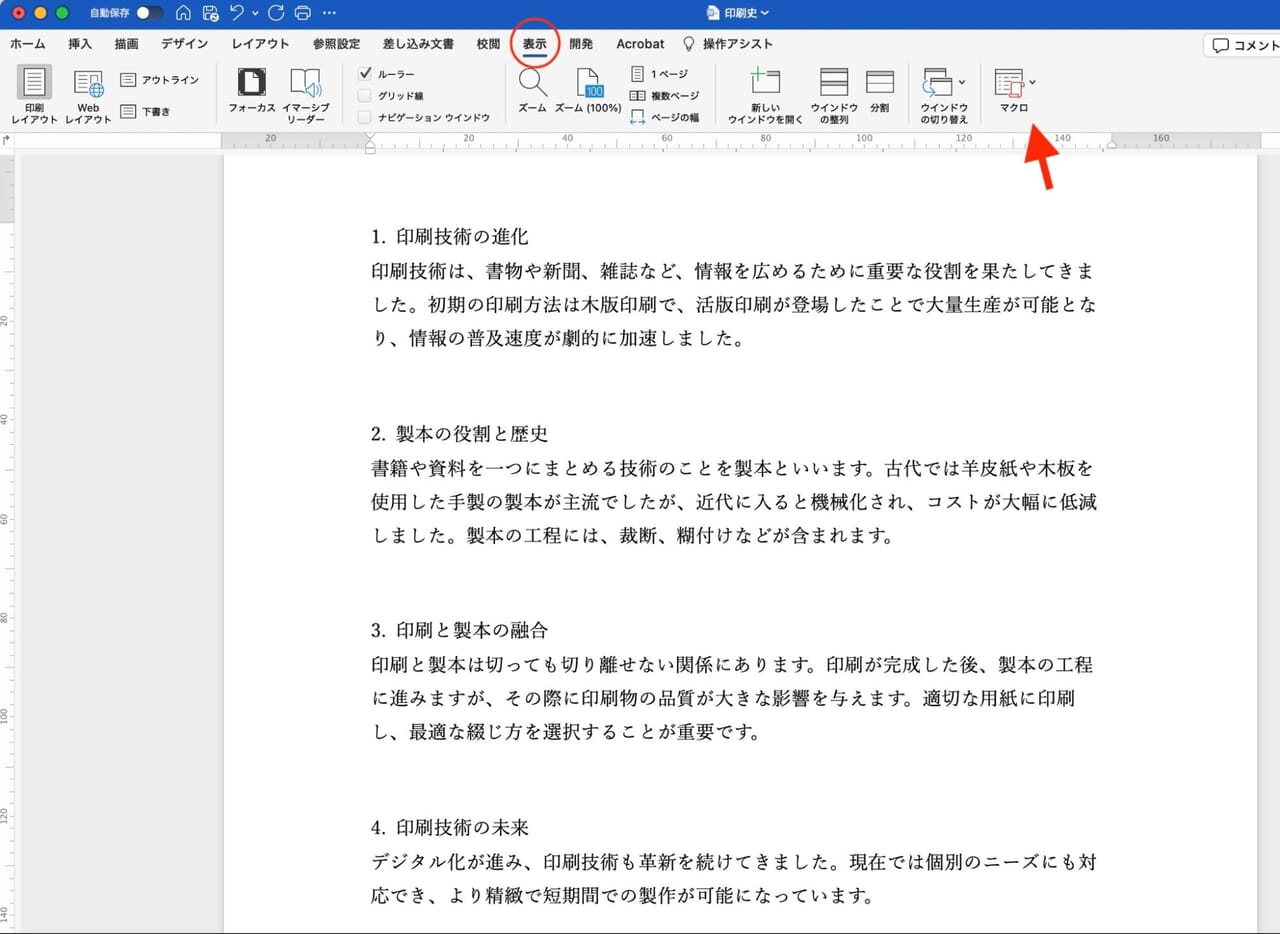
Task: Click the 分割 split window icon
Action: tap(879, 82)
